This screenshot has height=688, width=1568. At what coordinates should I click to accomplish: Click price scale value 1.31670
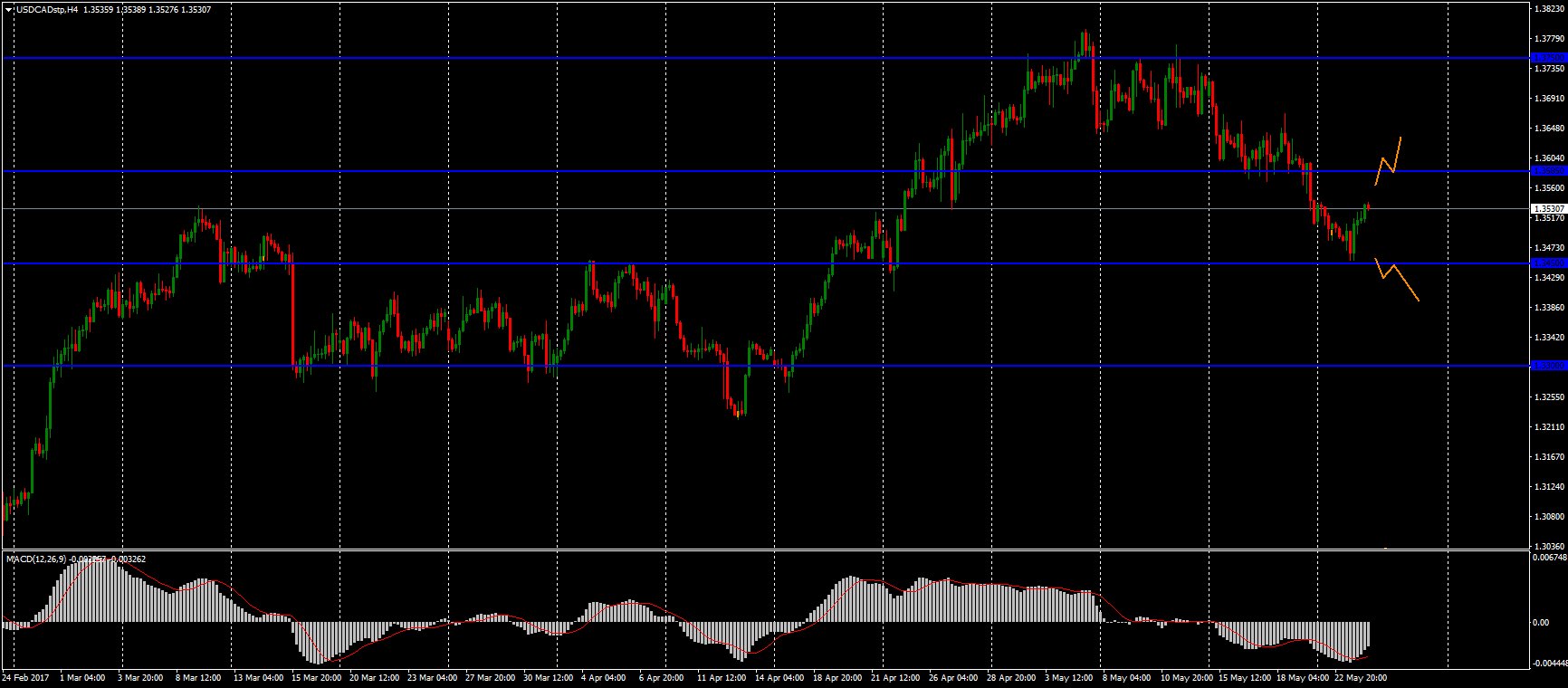(x=1551, y=456)
